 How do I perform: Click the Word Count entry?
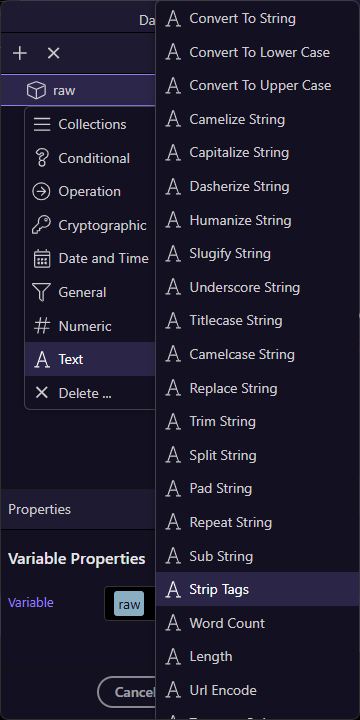[258, 623]
